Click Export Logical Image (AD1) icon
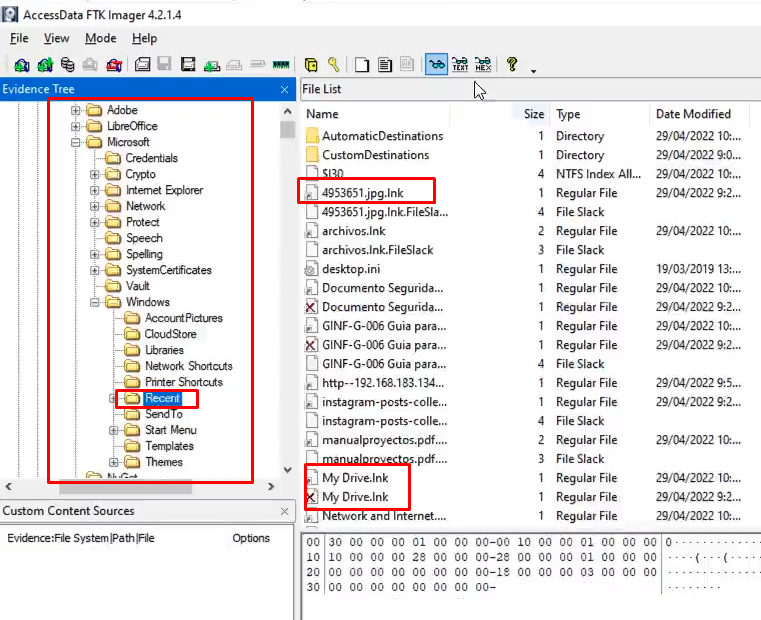The image size is (761, 620). 188,65
